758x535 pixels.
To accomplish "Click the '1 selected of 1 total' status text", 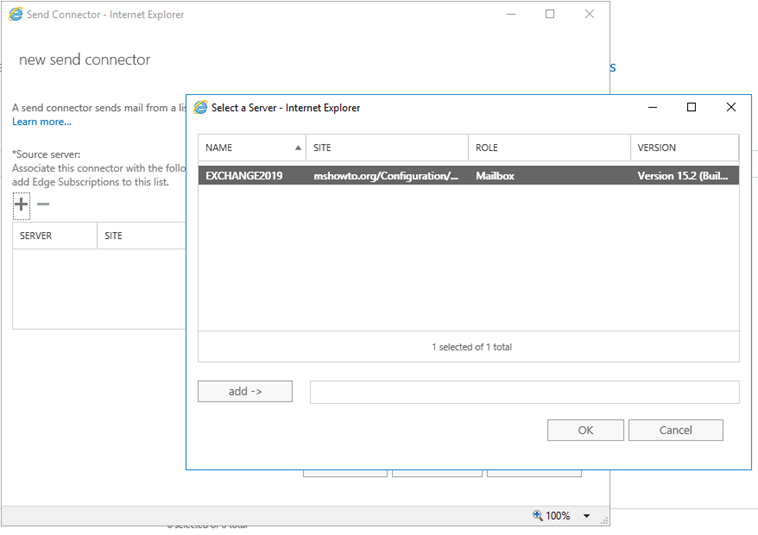I will coord(472,347).
